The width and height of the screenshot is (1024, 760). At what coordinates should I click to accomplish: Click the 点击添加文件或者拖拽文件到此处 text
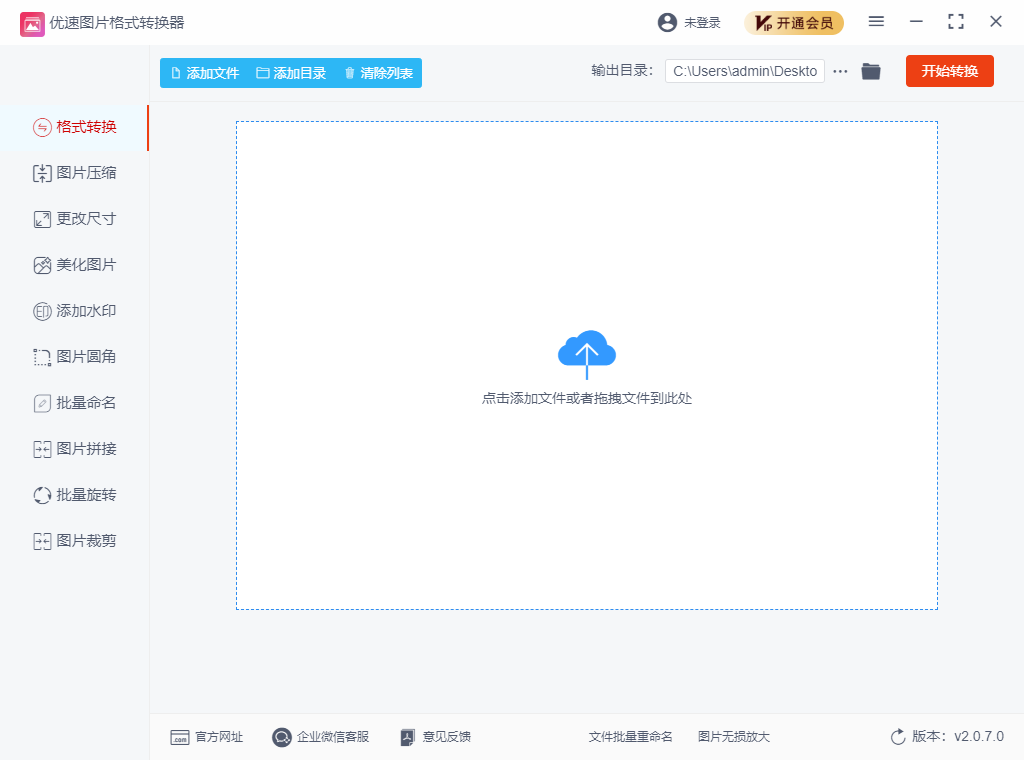(586, 398)
